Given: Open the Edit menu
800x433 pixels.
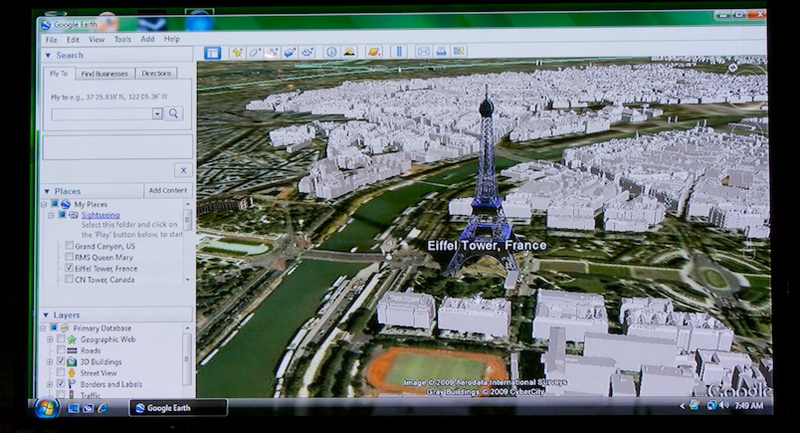Looking at the screenshot, I should [73, 39].
